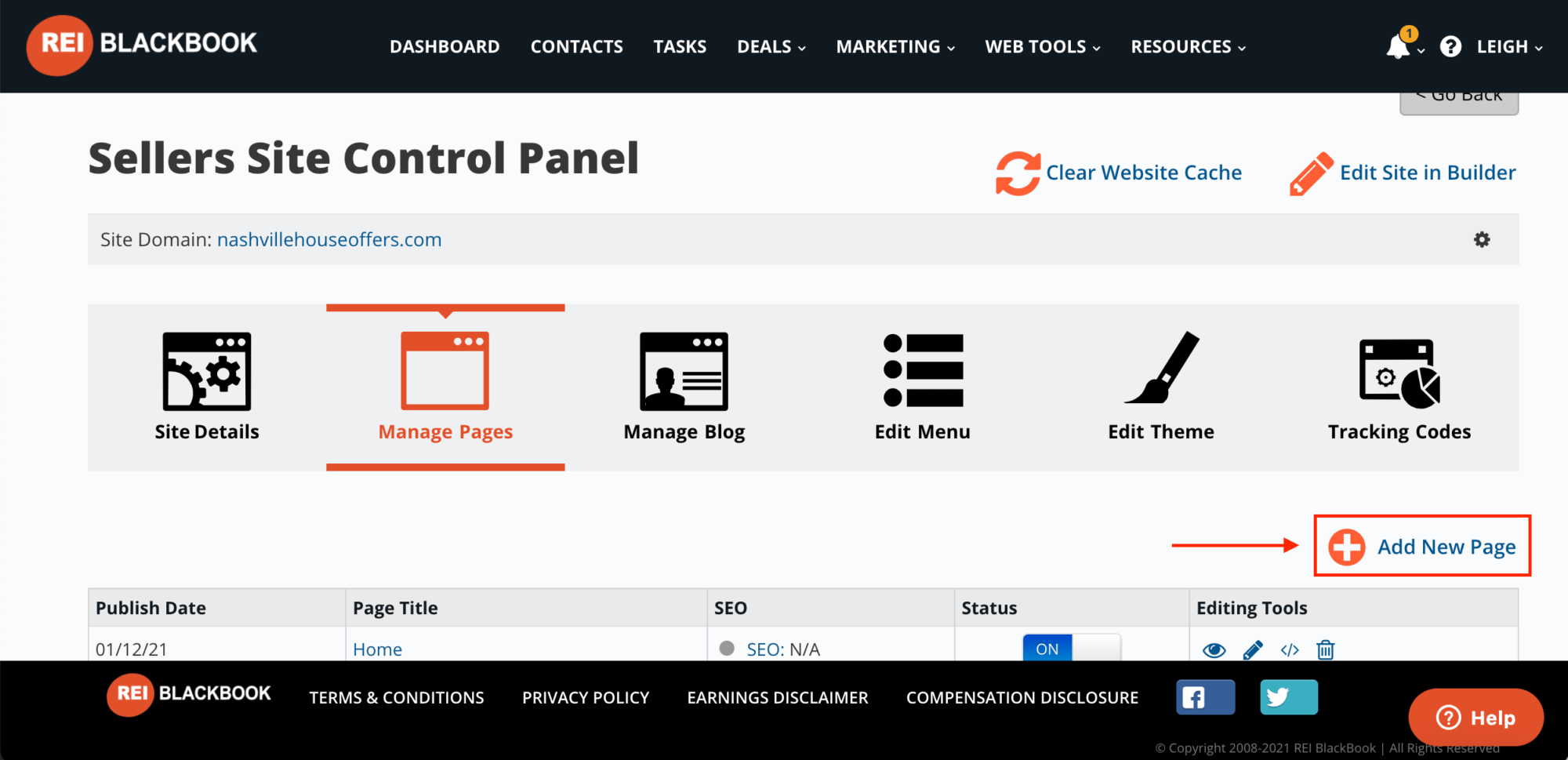Open Tasks in top navigation
Image resolution: width=1568 pixels, height=760 pixels.
click(x=680, y=47)
